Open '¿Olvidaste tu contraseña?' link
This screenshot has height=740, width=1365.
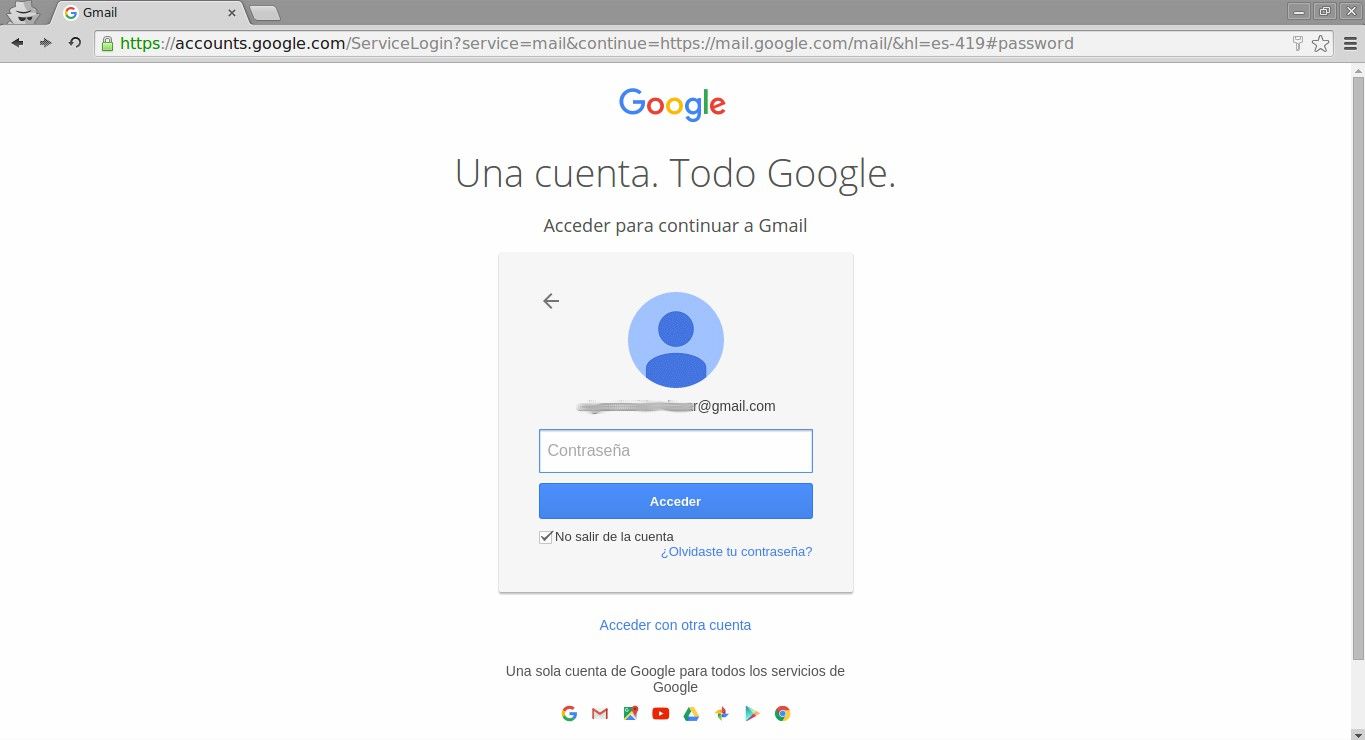tap(736, 552)
